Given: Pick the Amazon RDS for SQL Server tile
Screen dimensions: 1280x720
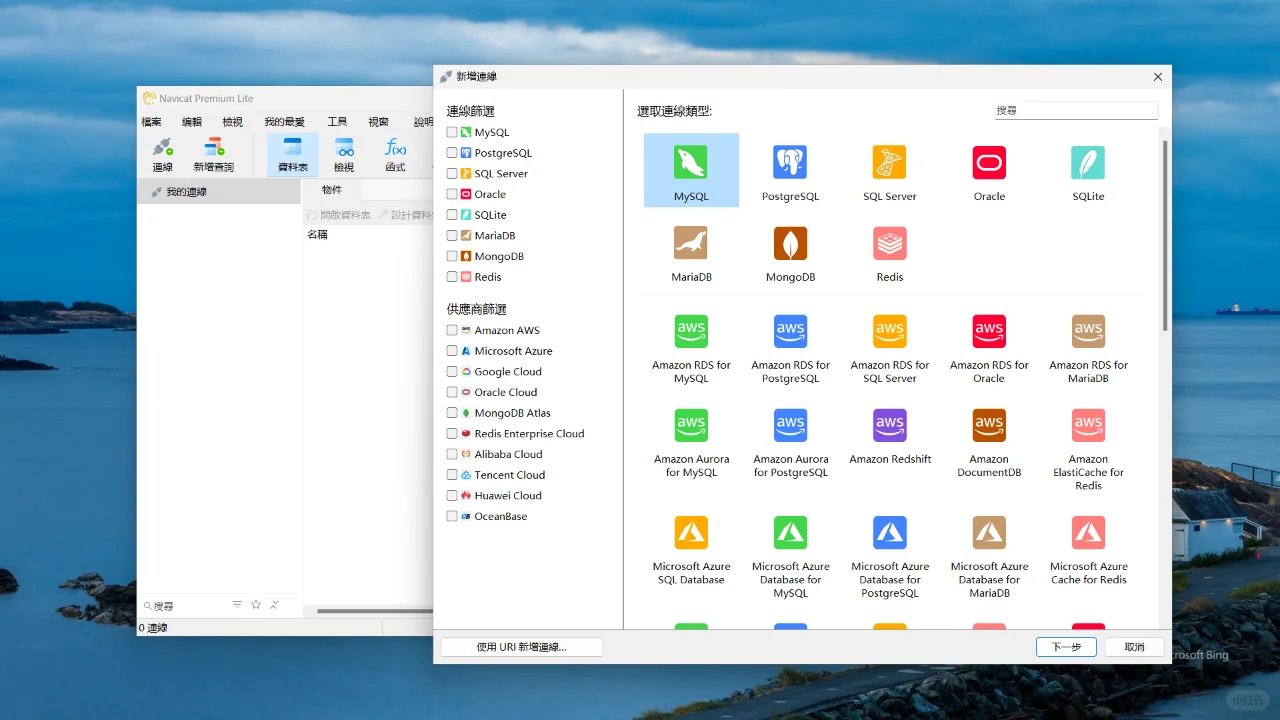Looking at the screenshot, I should (890, 348).
